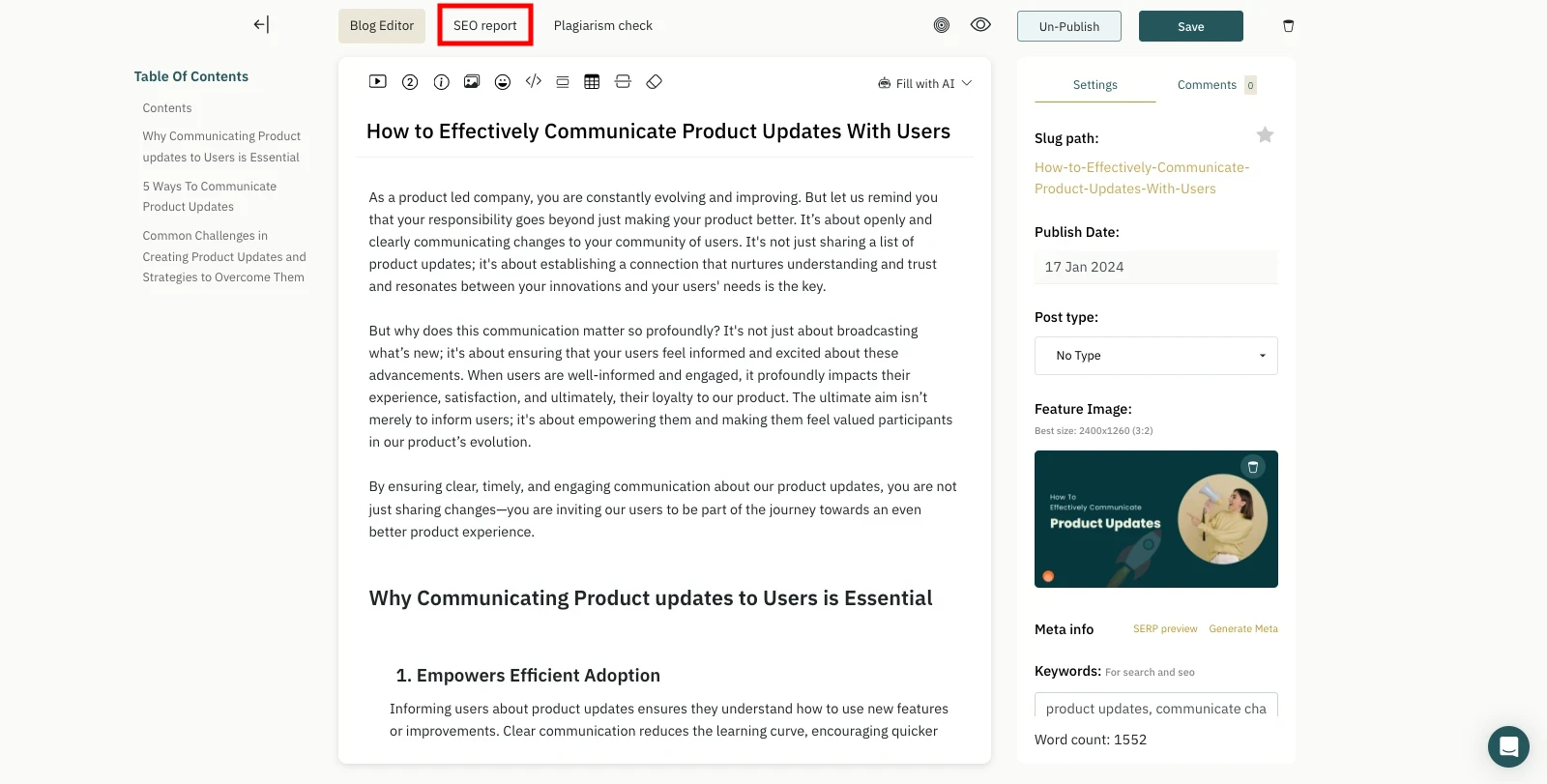
Task: Open the SERP preview link
Action: pyautogui.click(x=1165, y=629)
